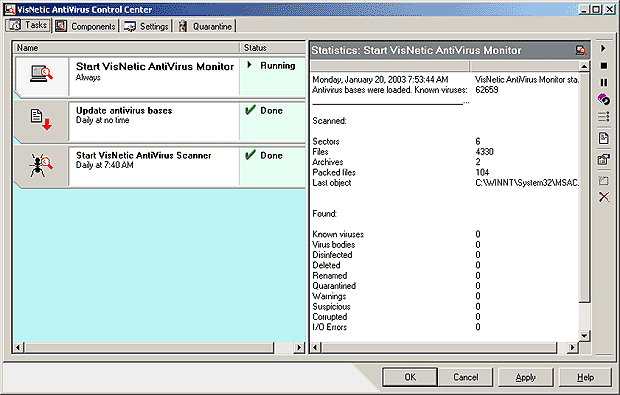Click the Known viruses count 62659
Viewport: 620px width, 395px height.
point(487,90)
